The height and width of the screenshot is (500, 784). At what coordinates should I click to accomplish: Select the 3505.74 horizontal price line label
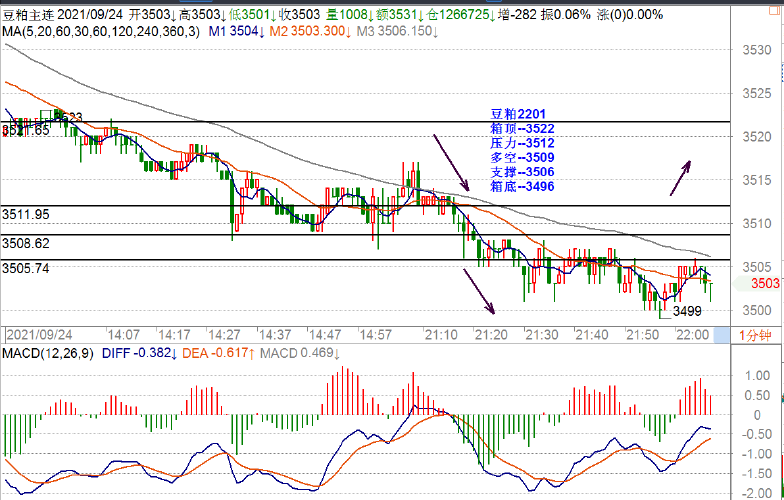(25, 268)
